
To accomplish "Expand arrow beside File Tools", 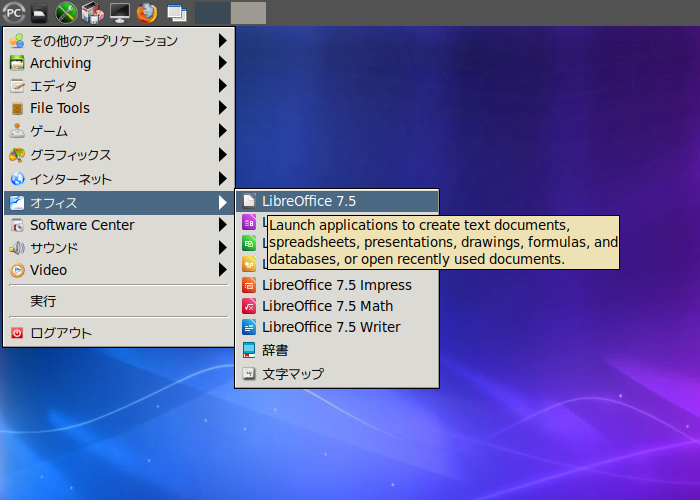I will [x=222, y=108].
